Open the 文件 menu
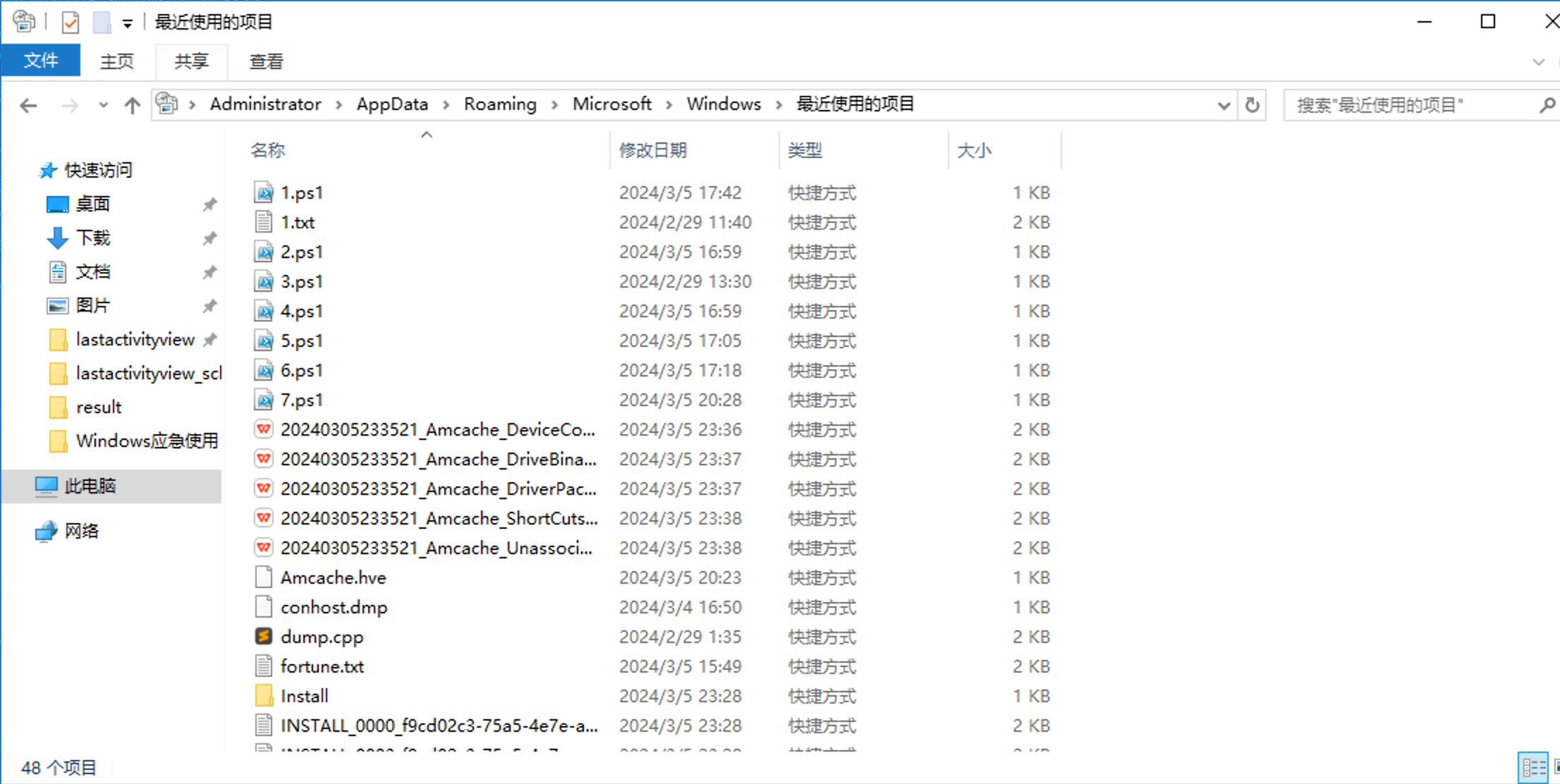 point(41,60)
